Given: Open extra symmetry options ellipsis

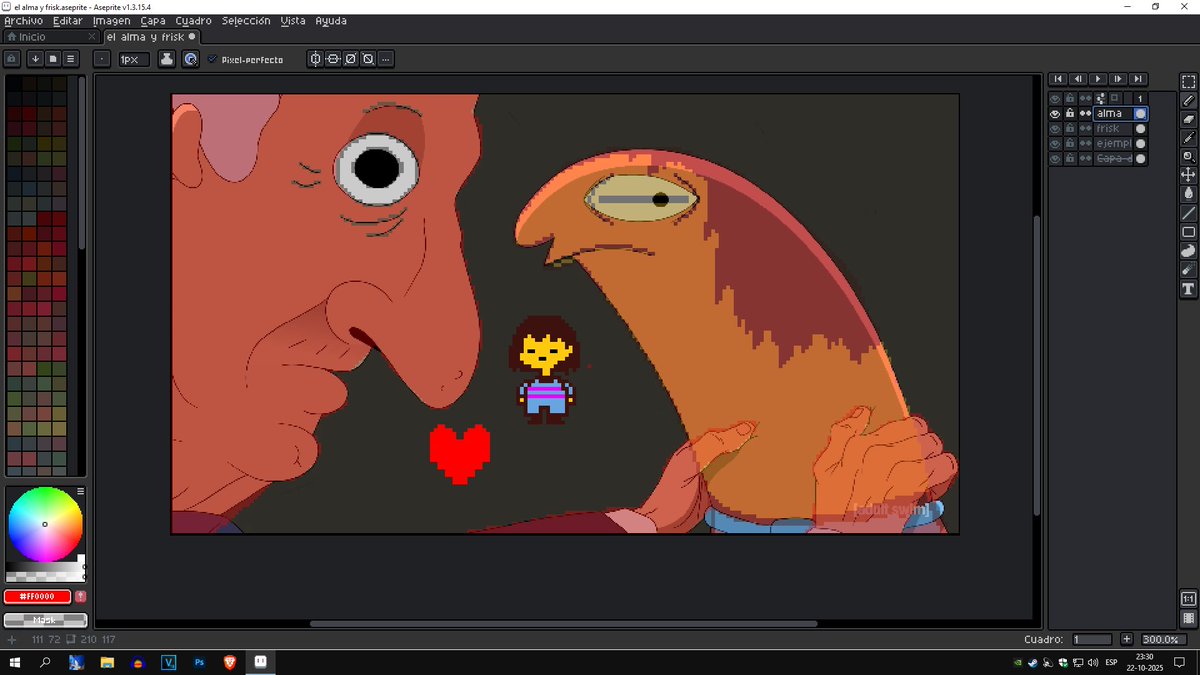Looking at the screenshot, I should coord(386,59).
